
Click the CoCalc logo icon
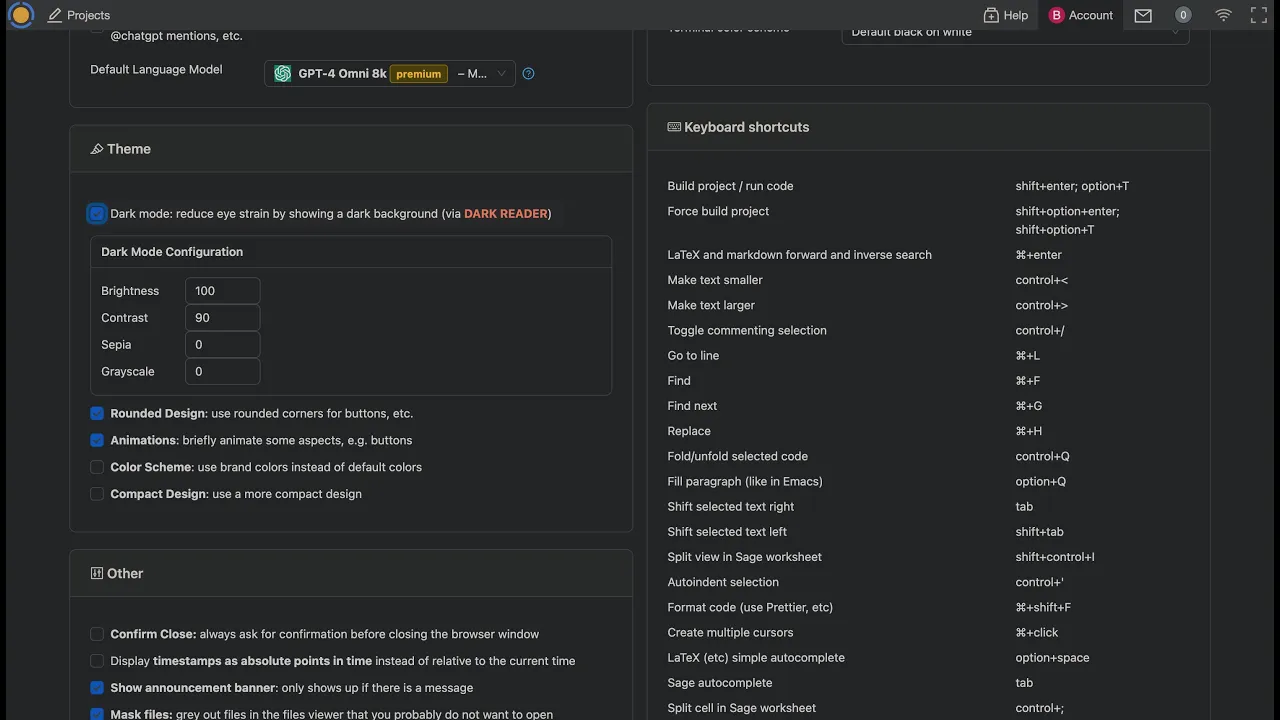[x=20, y=15]
